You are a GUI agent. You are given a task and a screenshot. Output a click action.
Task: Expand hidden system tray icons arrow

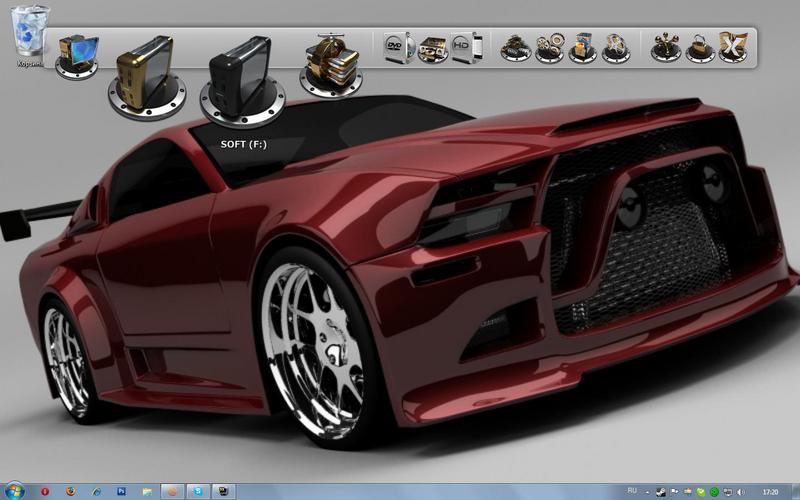(648, 492)
